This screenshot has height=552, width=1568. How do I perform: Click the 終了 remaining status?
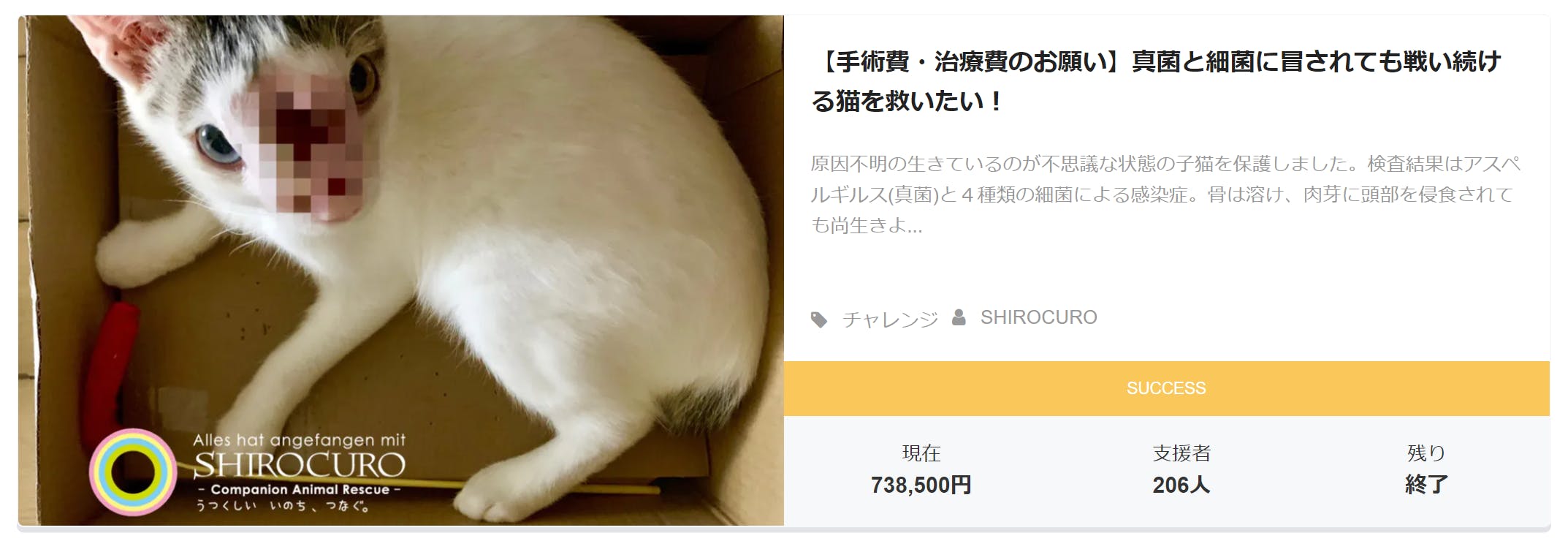pyautogui.click(x=1426, y=485)
